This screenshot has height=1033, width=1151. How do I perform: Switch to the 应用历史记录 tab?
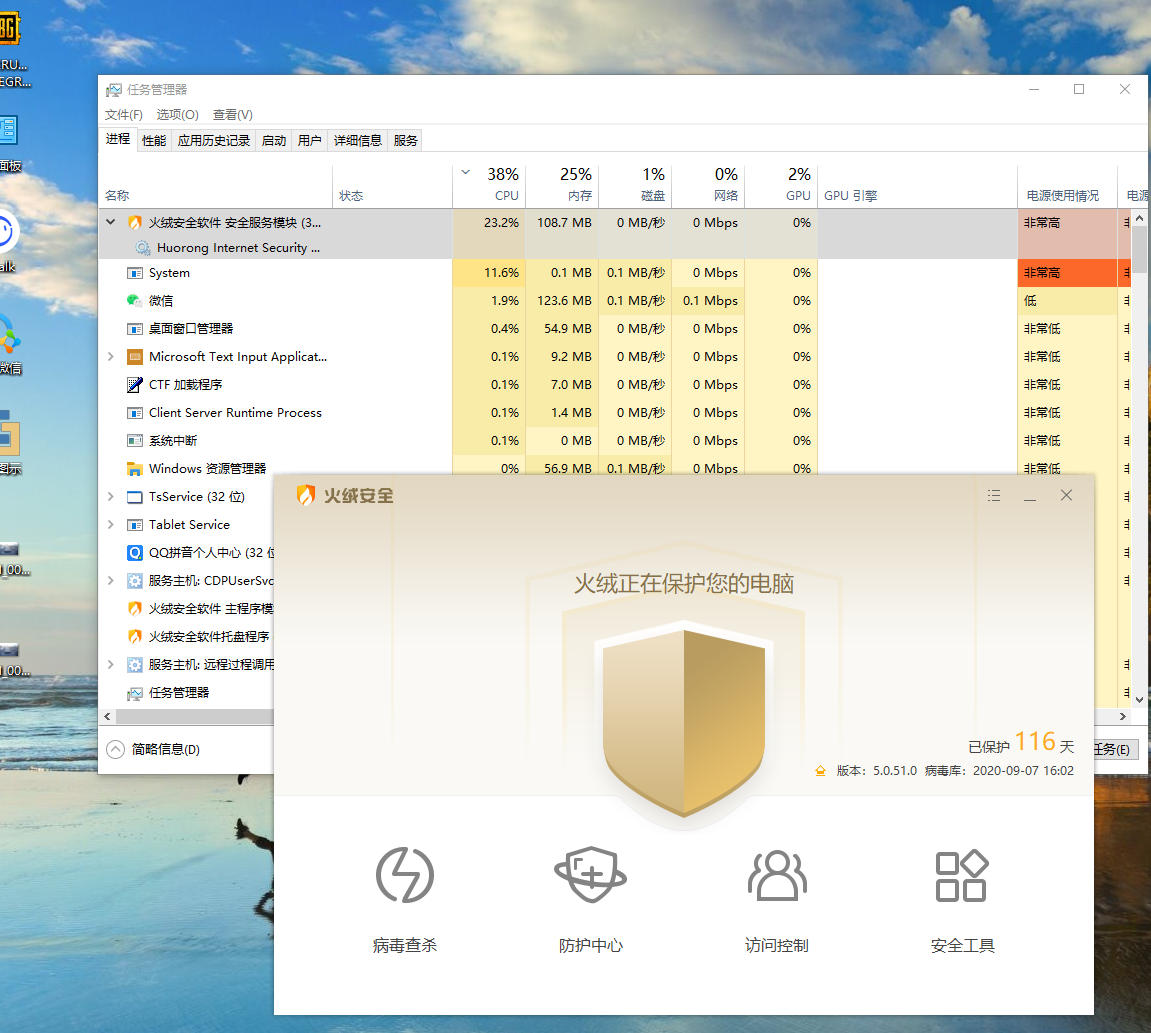tap(214, 140)
